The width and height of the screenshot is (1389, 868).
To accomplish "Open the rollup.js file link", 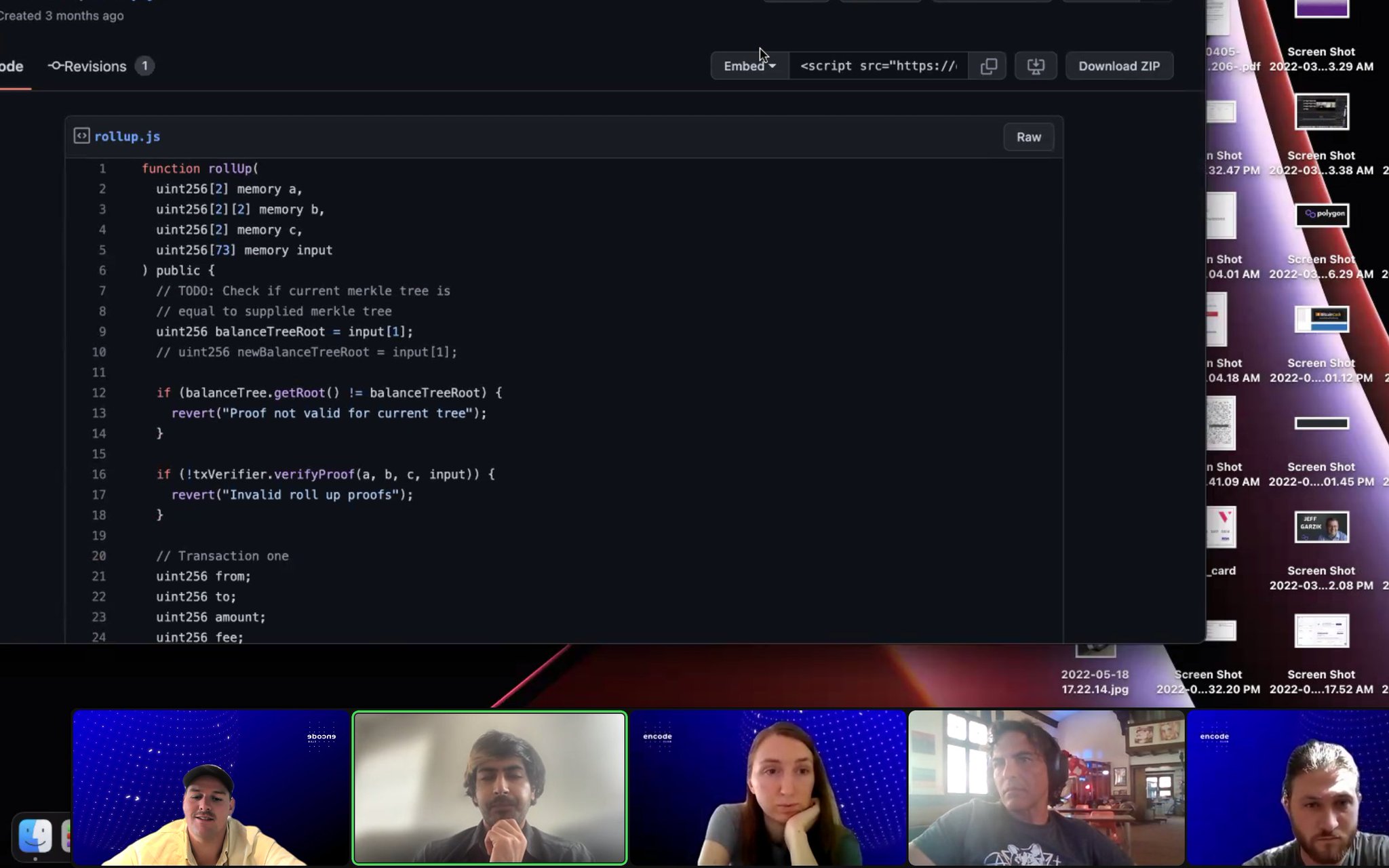I will point(128,136).
